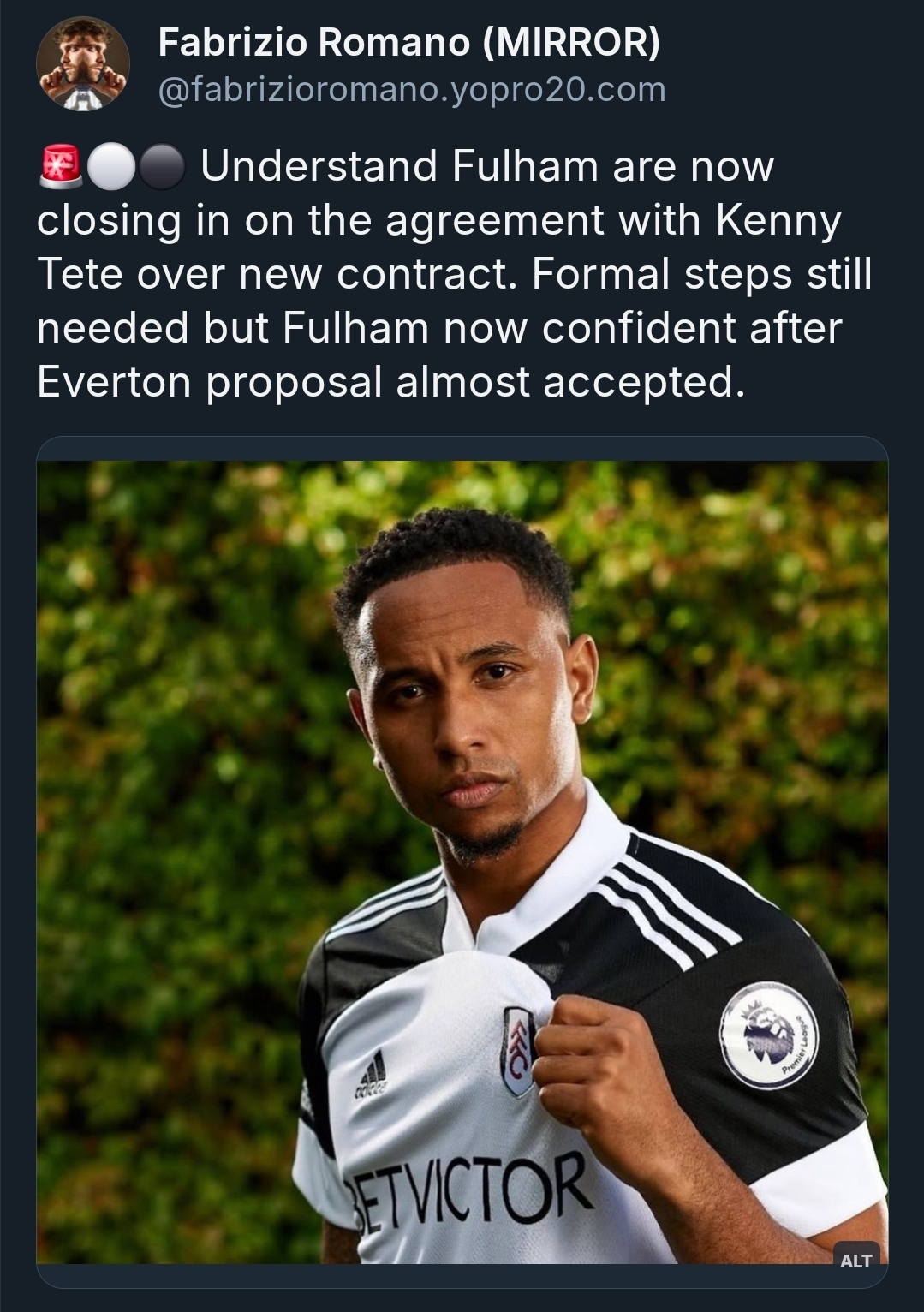Click the black circle emoji
Viewport: 924px width, 1312px height.
tap(160, 166)
